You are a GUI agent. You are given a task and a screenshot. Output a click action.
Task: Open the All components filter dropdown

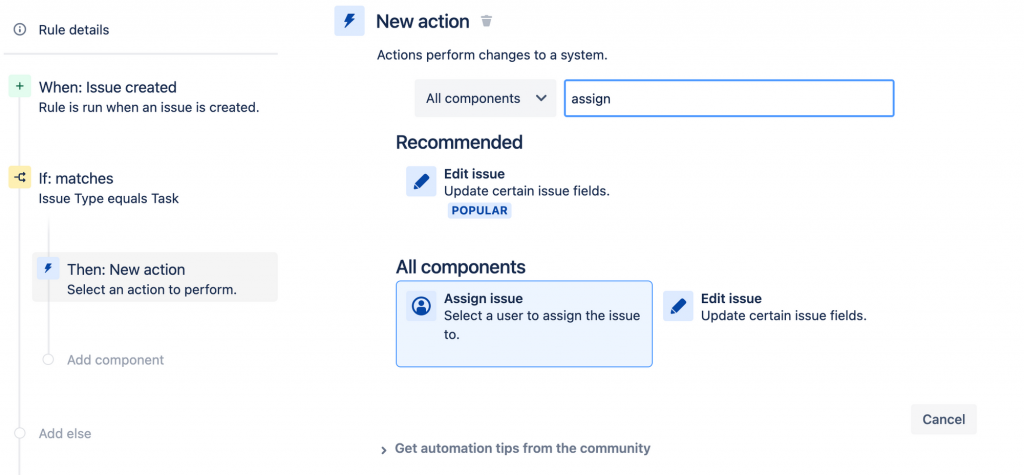[x=485, y=99]
